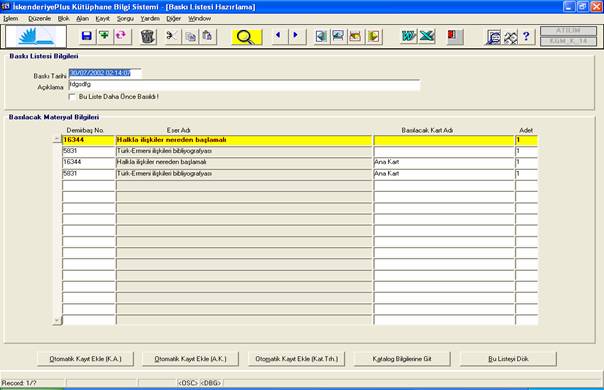This screenshot has height=390, width=604.
Task: Toggle 'Bu Liste Daha Önce Basıldı' checkbox
Action: (72, 97)
